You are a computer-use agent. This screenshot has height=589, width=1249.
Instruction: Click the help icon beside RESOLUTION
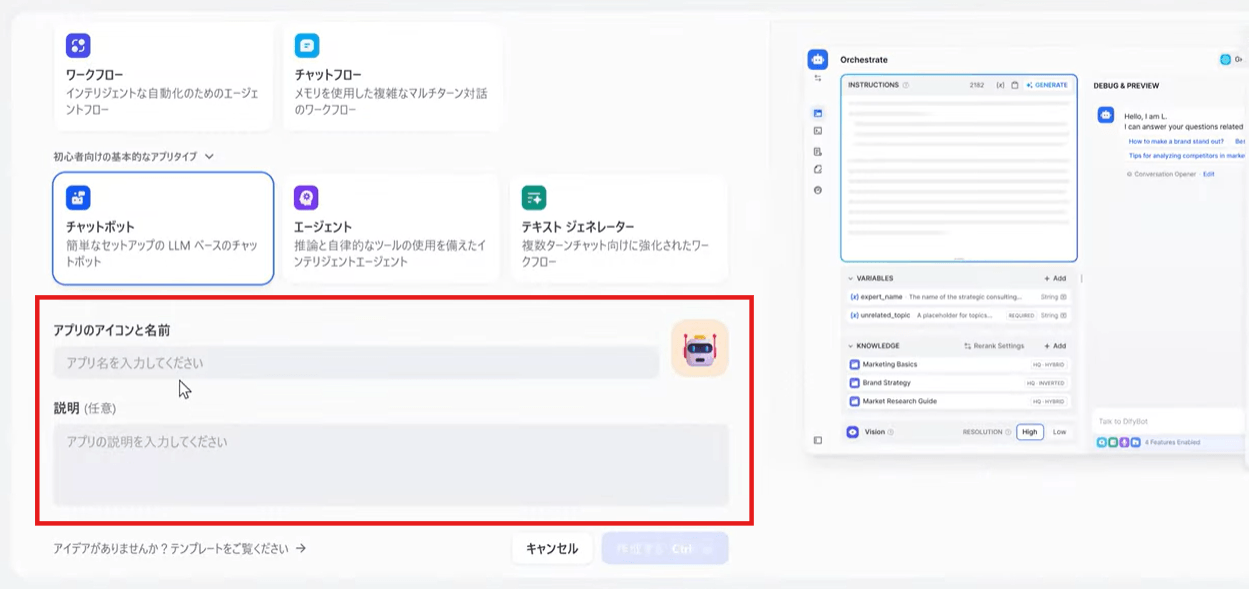coord(1008,432)
